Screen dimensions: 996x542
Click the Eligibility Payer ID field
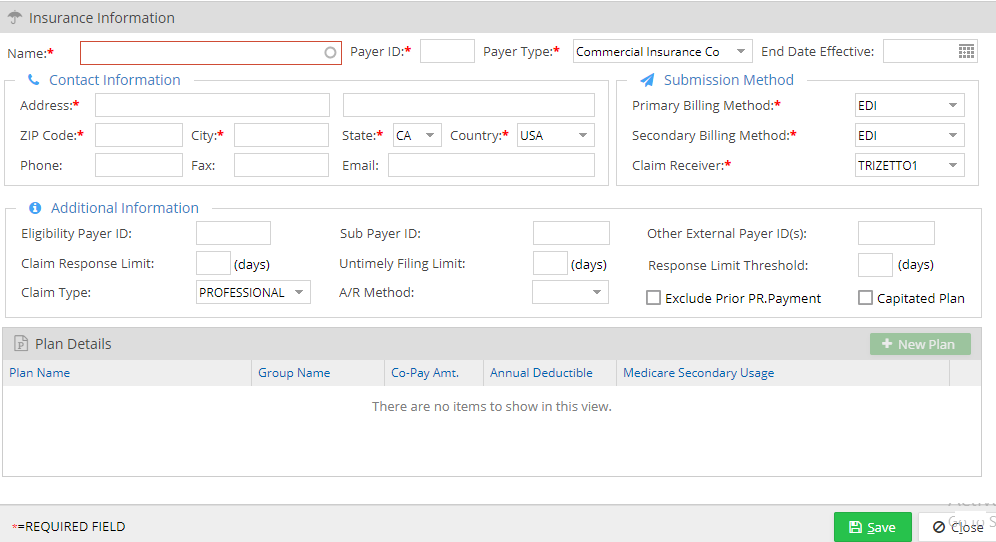click(x=233, y=233)
